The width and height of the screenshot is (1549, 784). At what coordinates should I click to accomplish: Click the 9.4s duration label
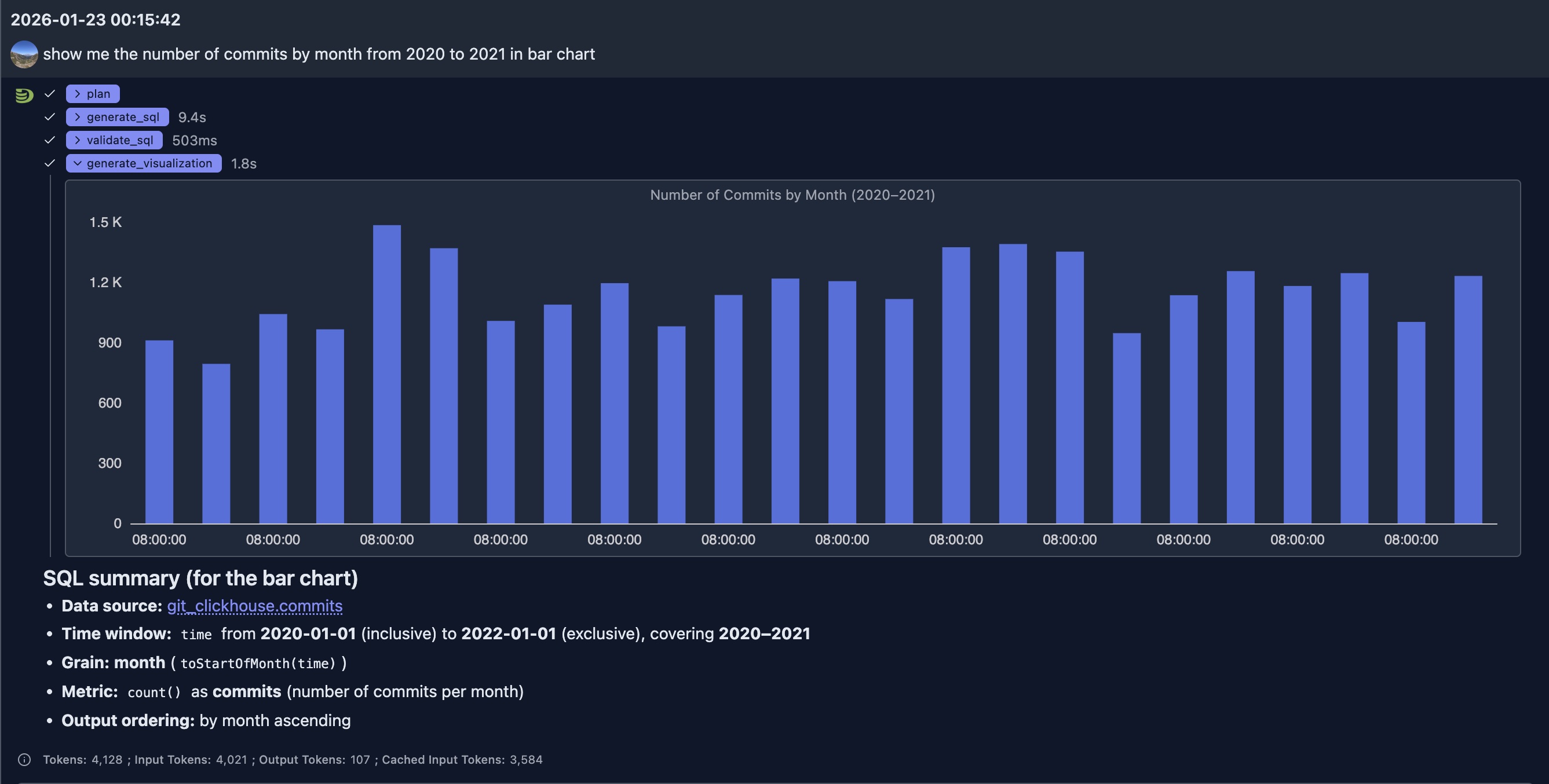(x=192, y=116)
